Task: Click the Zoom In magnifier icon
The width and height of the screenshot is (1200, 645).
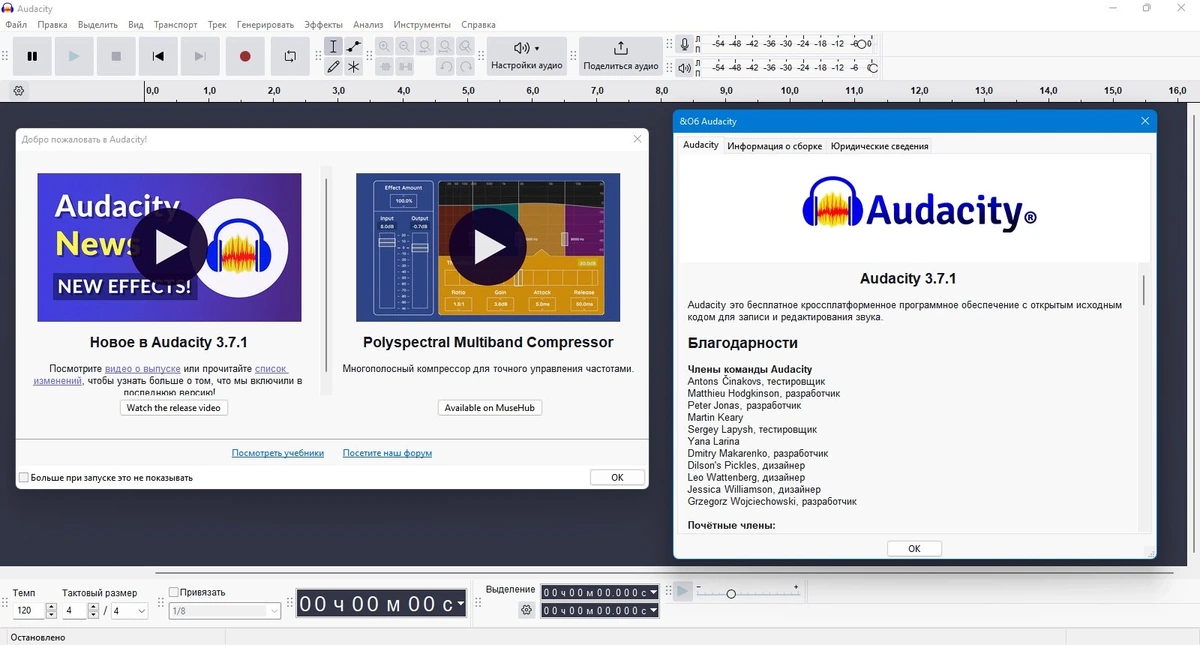Action: [x=385, y=47]
